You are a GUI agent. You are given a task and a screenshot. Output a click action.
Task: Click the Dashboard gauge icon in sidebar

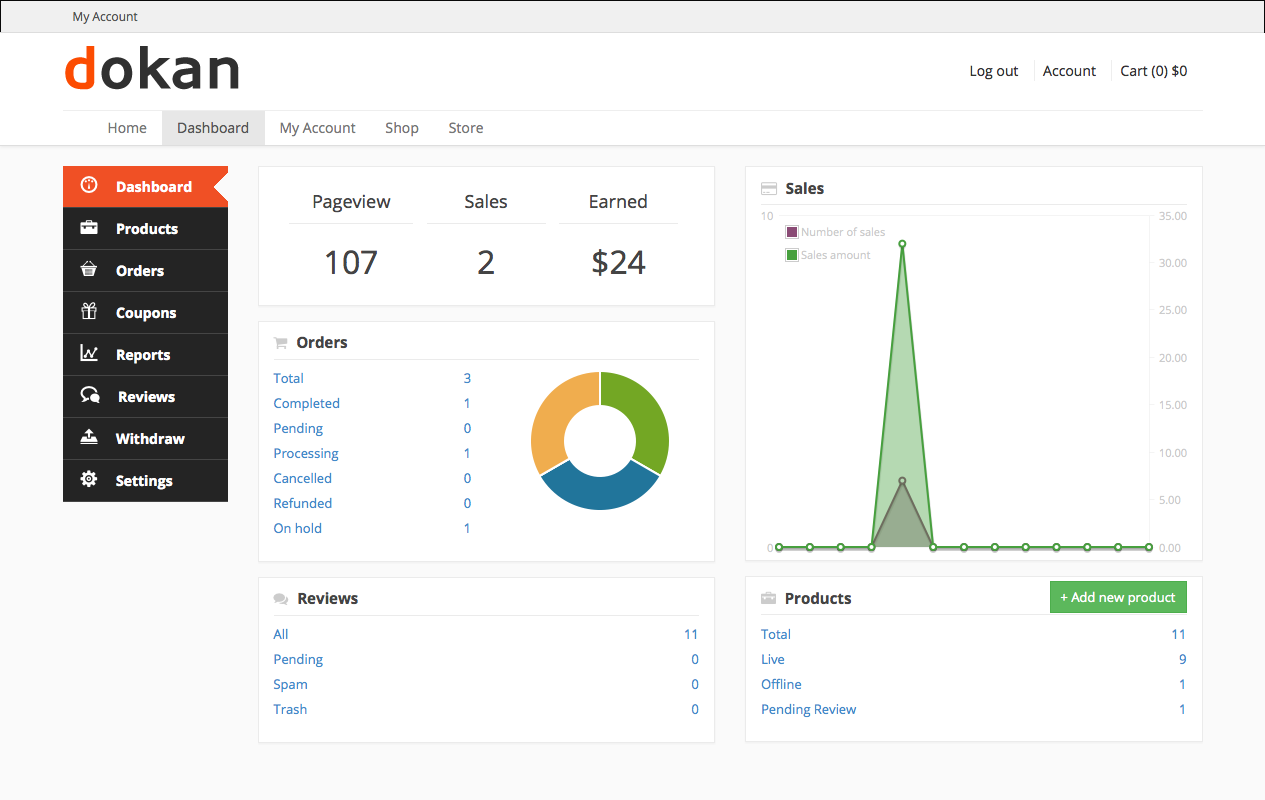coord(89,185)
